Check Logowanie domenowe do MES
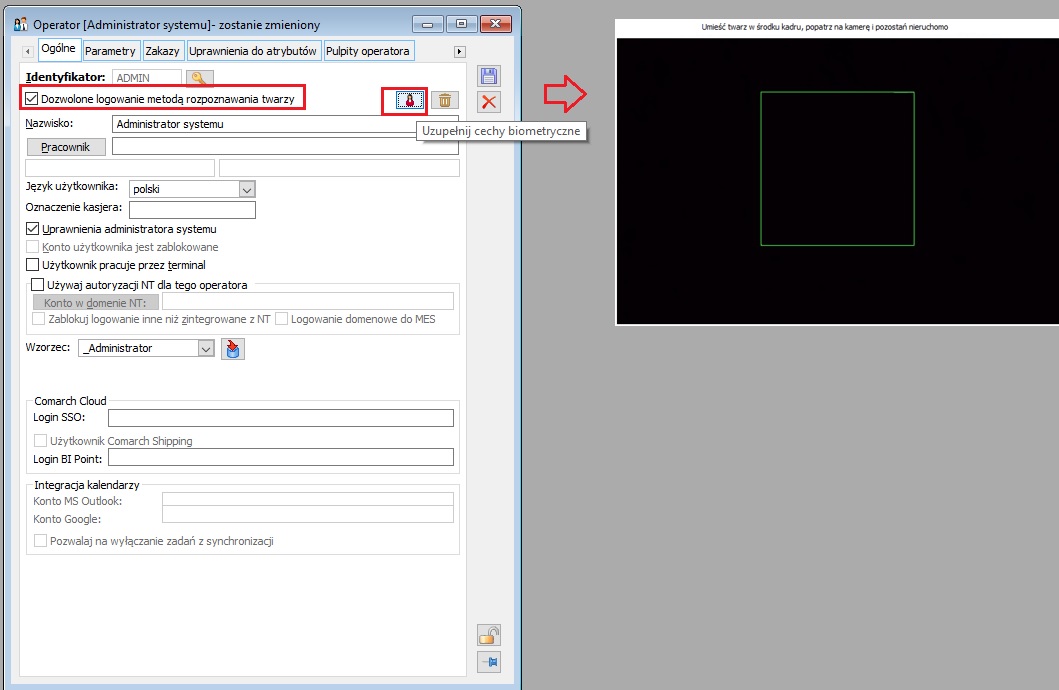 (282, 319)
